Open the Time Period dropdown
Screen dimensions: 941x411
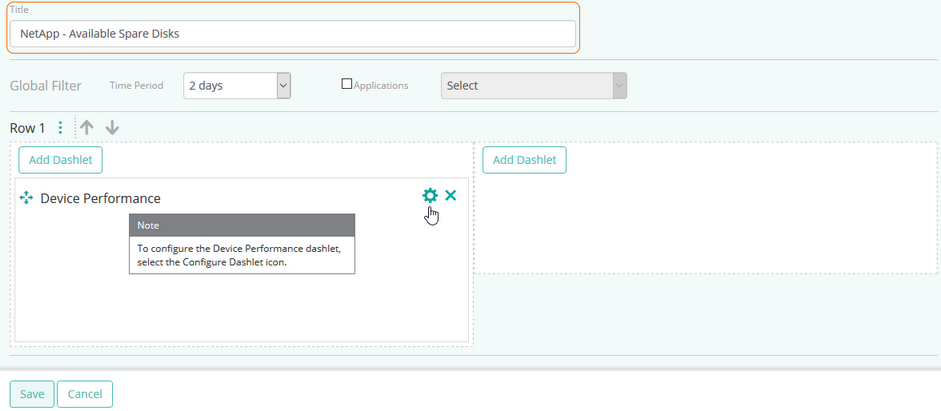point(237,86)
